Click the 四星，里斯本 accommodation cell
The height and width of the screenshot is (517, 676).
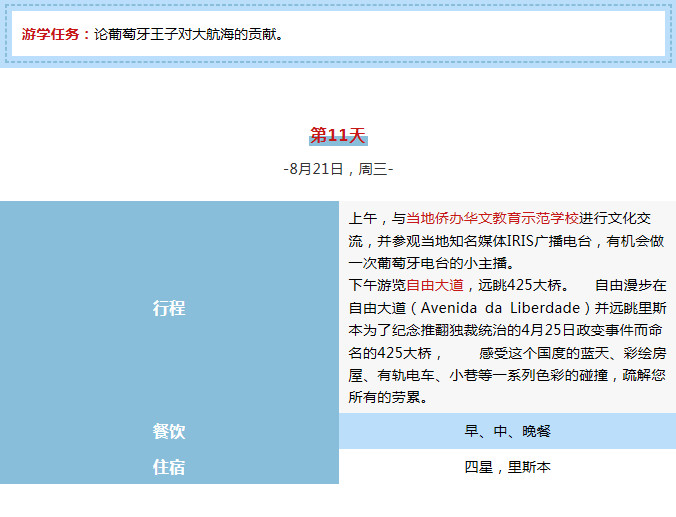coord(507,467)
